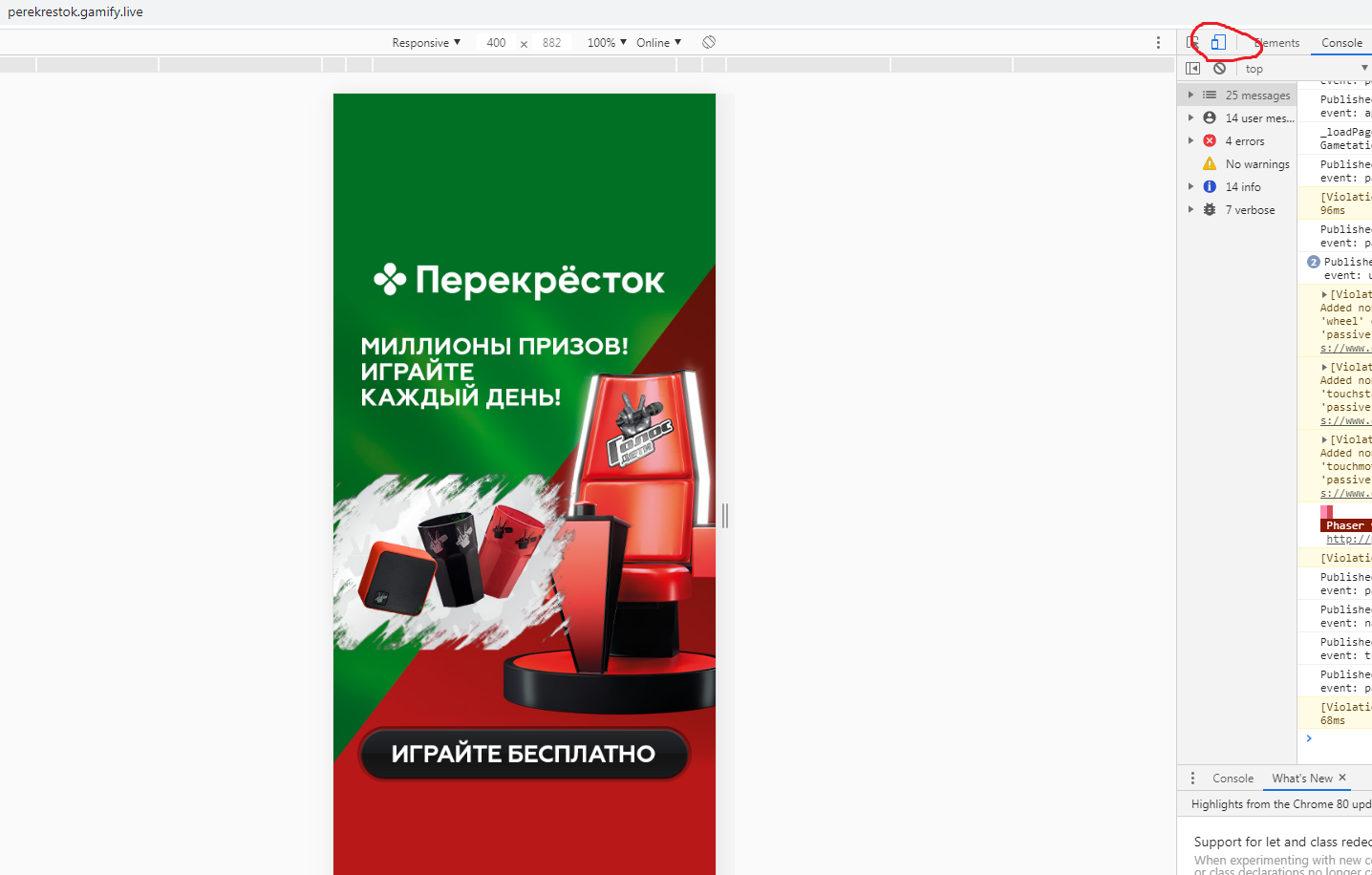Expand the 'touchstart' violation console entry
The height and width of the screenshot is (875, 1372).
coord(1324,367)
